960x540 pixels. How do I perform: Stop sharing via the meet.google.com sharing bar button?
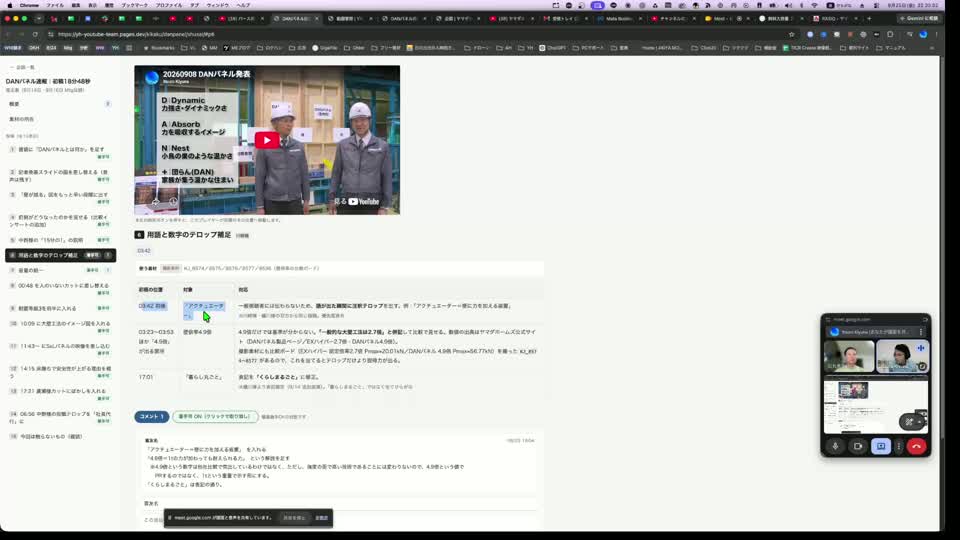[x=294, y=518]
